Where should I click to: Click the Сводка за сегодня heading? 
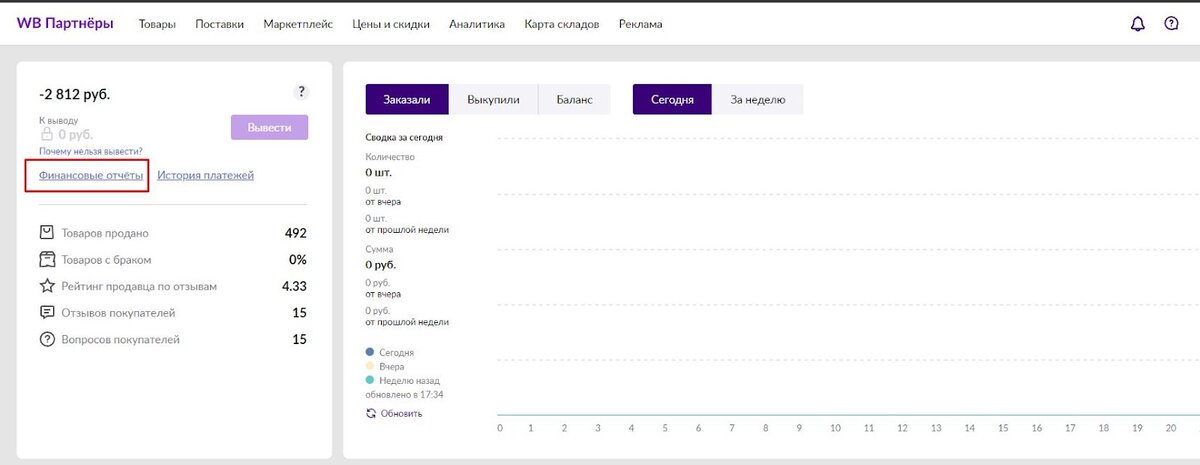(404, 137)
